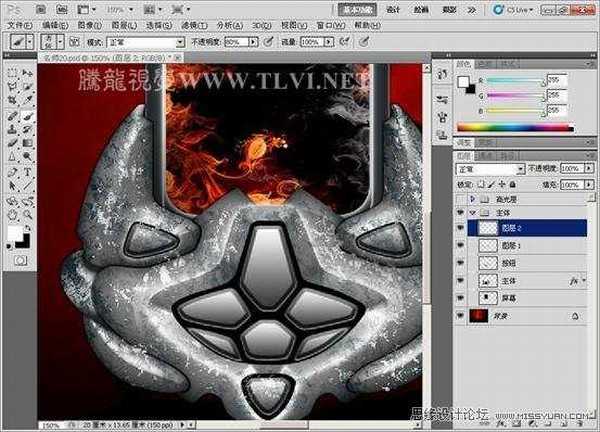Toggle tablet pressure for size
The height and width of the screenshot is (432, 600).
click(364, 41)
